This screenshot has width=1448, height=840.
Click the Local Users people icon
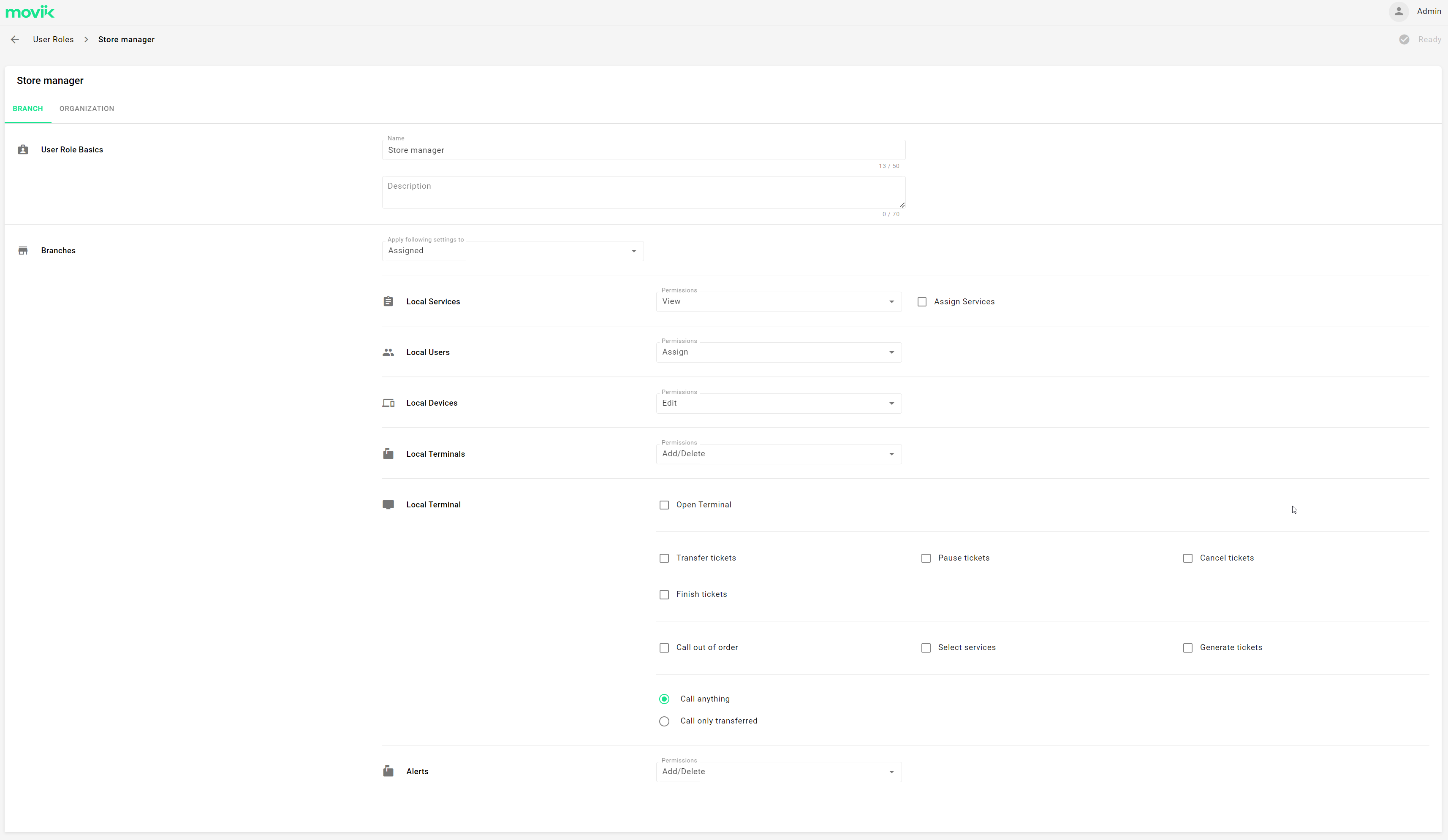[388, 352]
